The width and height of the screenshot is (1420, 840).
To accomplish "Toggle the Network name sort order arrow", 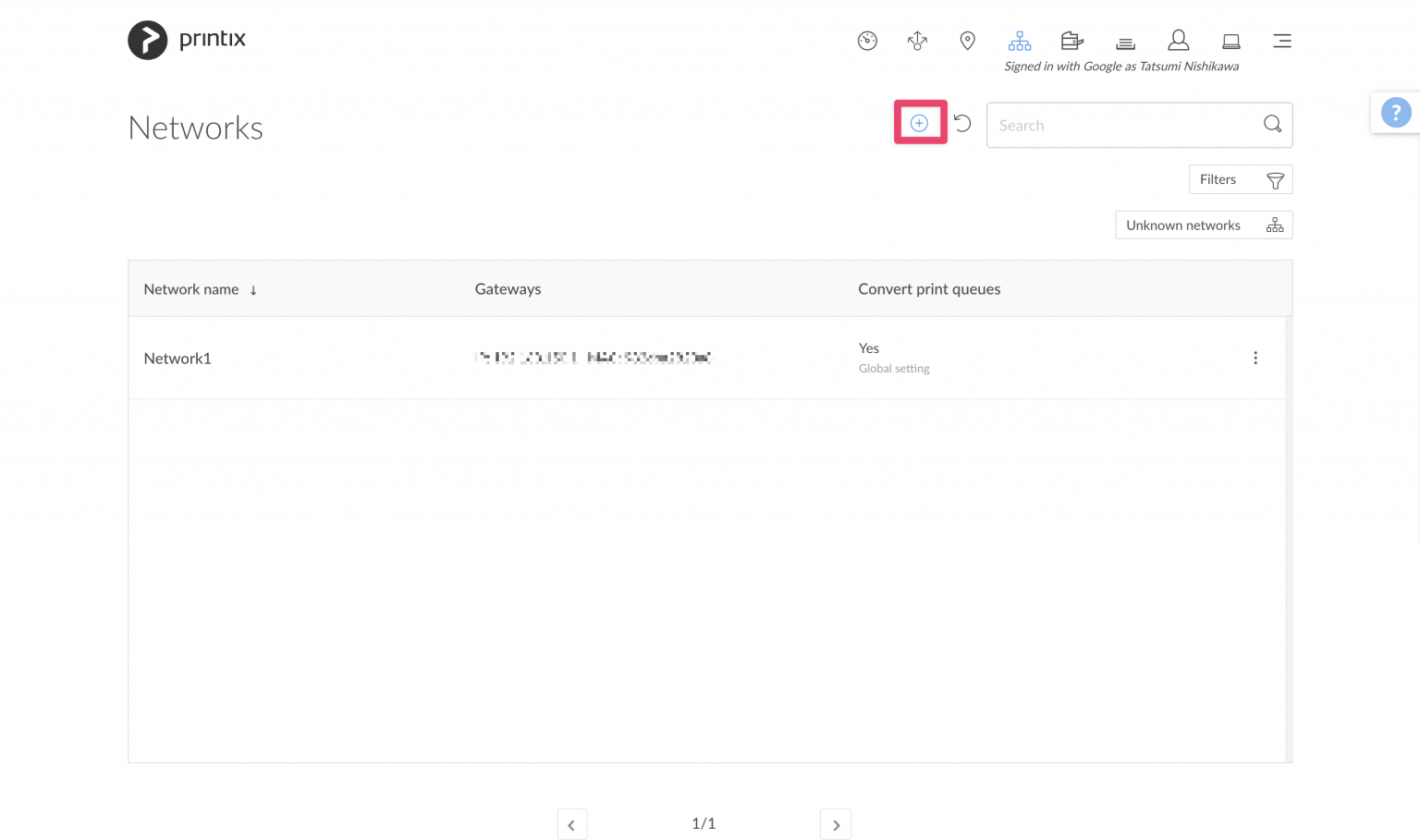I will point(253,288).
